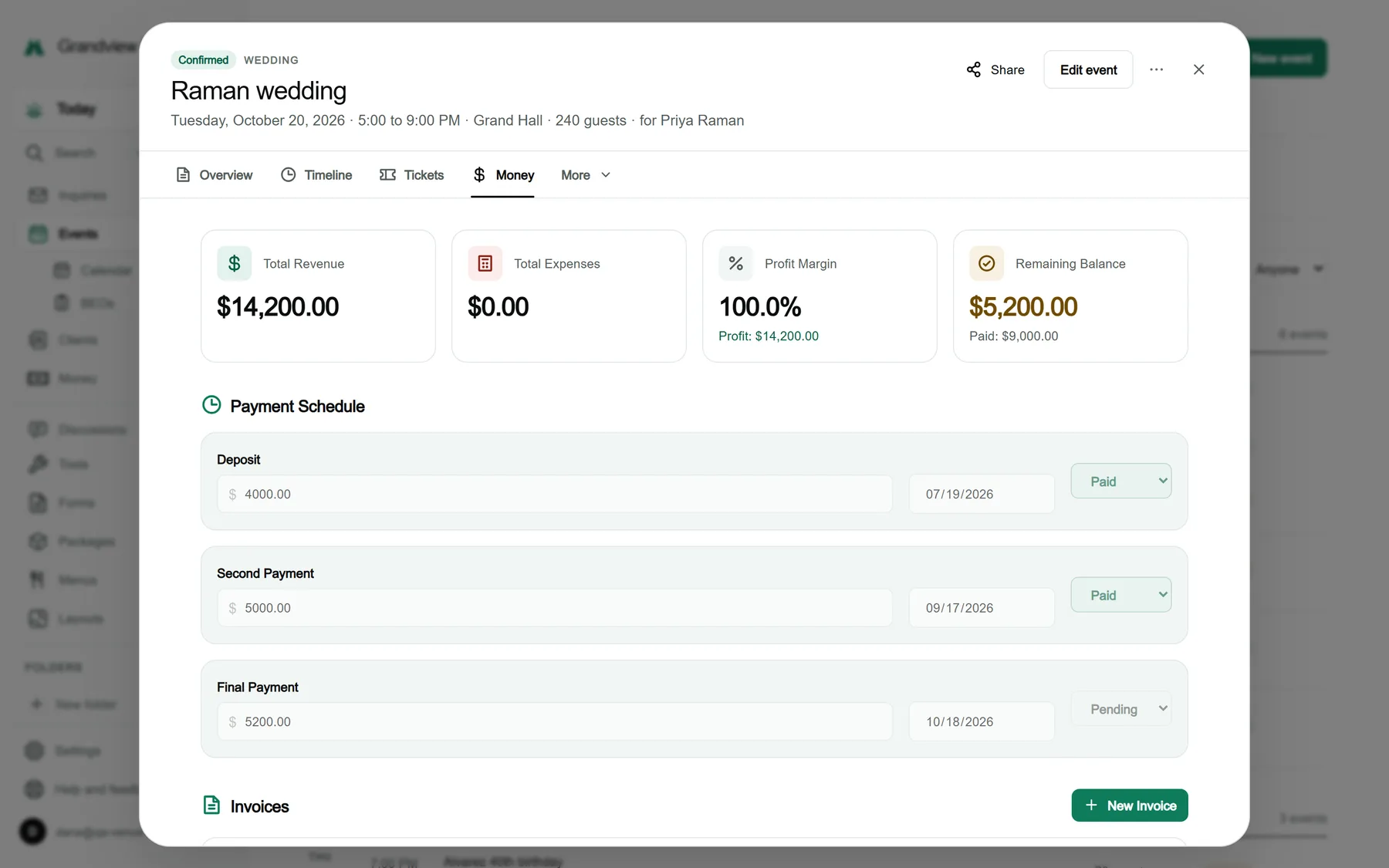Click the Tickets tab ticket icon

(387, 175)
